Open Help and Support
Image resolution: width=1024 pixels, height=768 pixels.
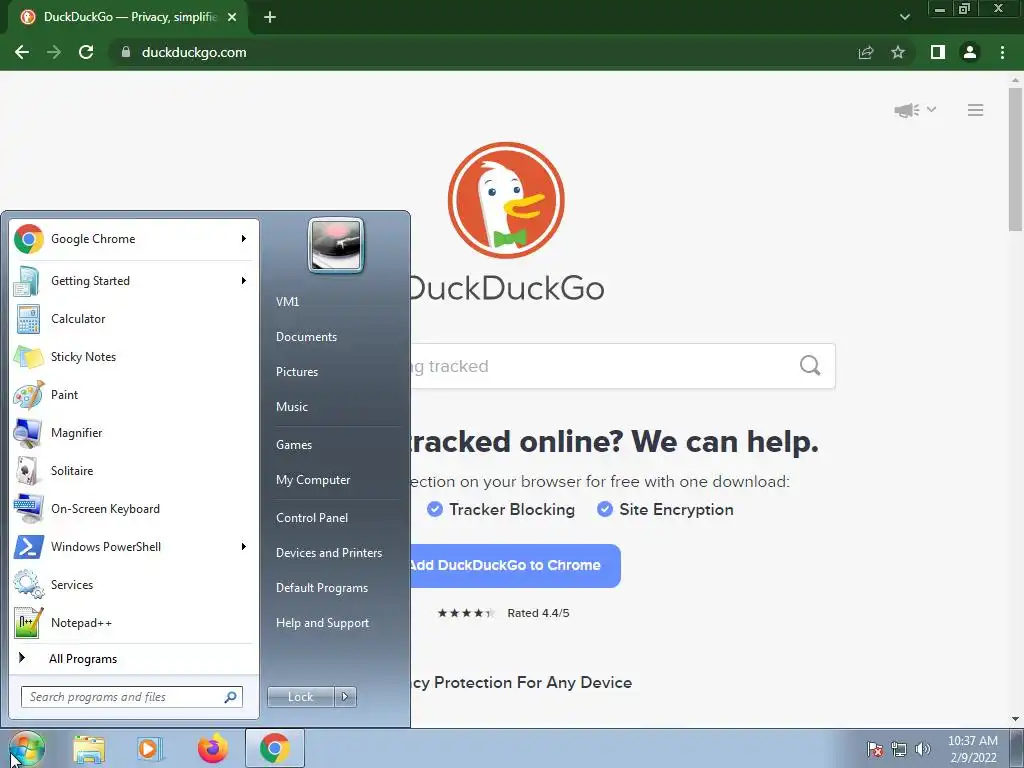click(323, 623)
